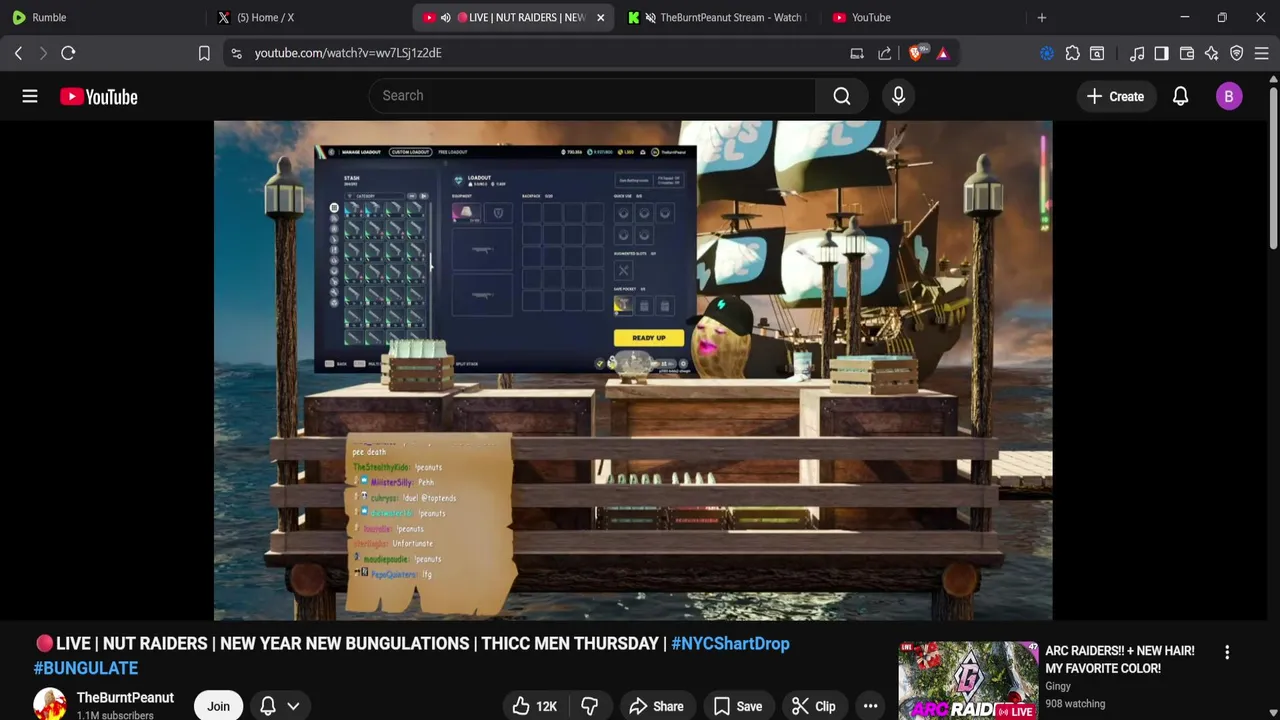View site information icon in address bar
The image size is (1280, 720).
(x=236, y=53)
